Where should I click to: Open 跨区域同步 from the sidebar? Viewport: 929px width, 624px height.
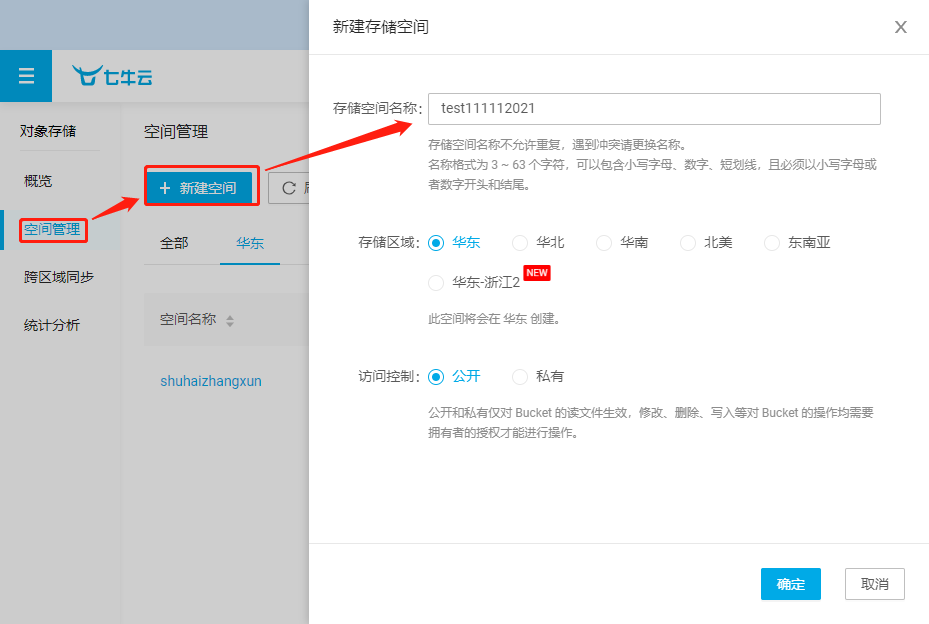click(58, 276)
